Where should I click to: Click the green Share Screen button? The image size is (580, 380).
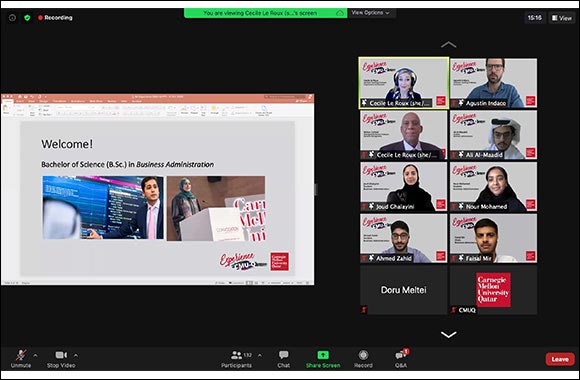pos(323,359)
